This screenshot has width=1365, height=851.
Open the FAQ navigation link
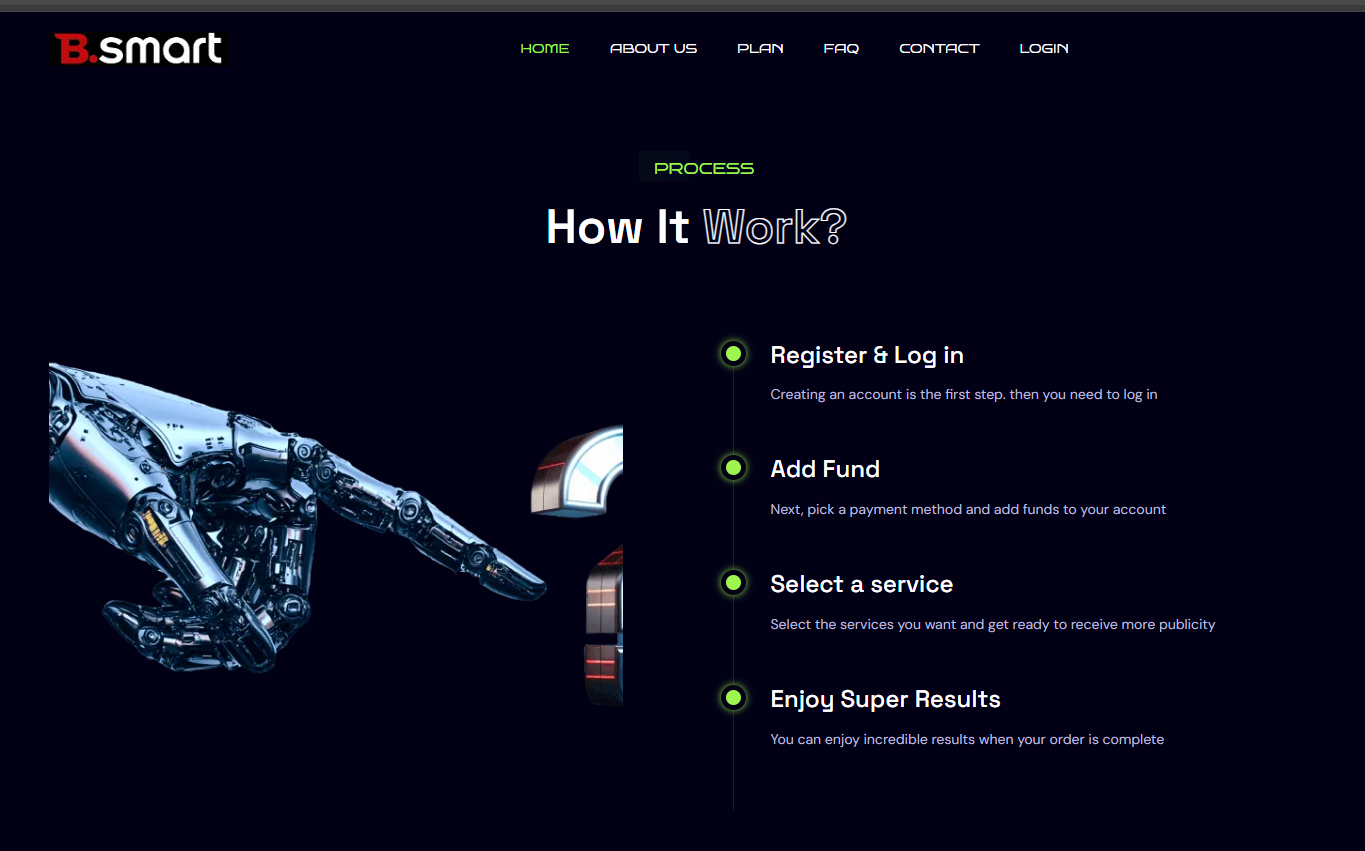coord(841,48)
